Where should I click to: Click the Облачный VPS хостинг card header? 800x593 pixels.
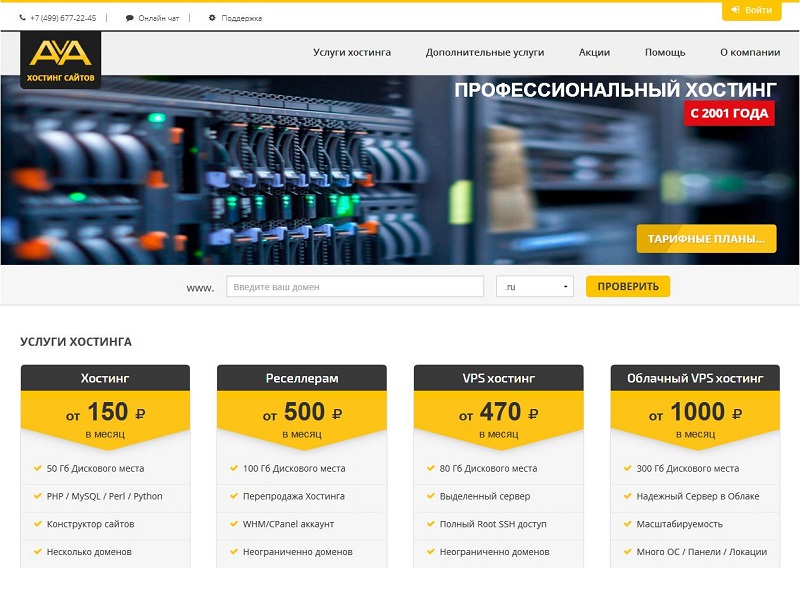695,378
